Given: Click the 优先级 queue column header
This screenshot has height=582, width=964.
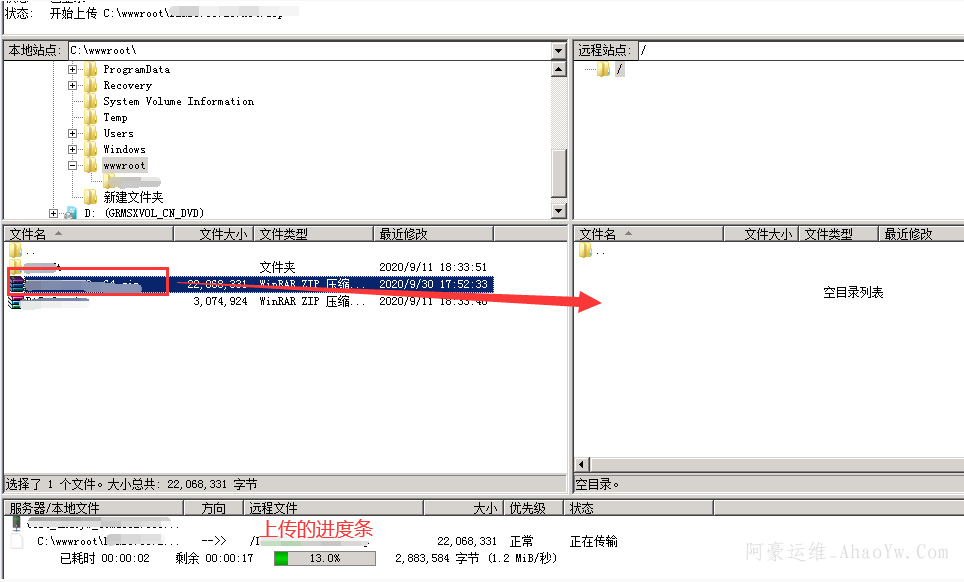Looking at the screenshot, I should [x=534, y=508].
